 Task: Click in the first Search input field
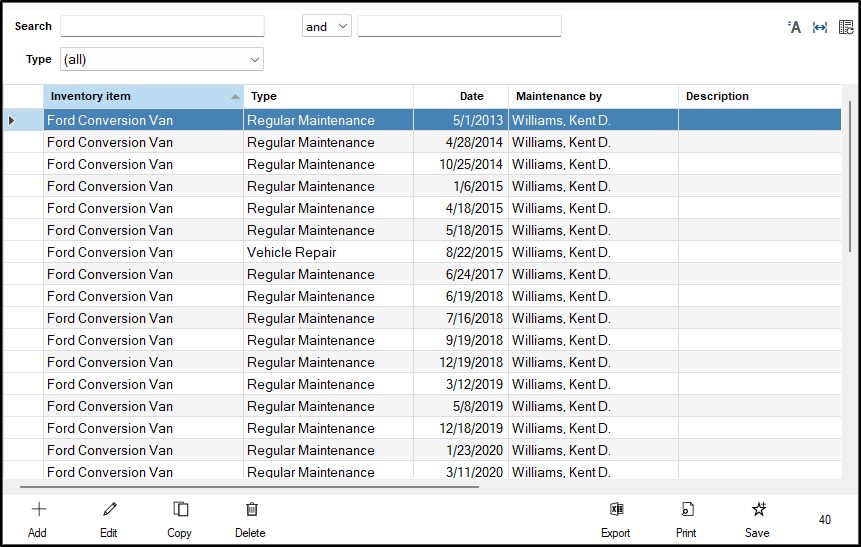pyautogui.click(x=162, y=26)
